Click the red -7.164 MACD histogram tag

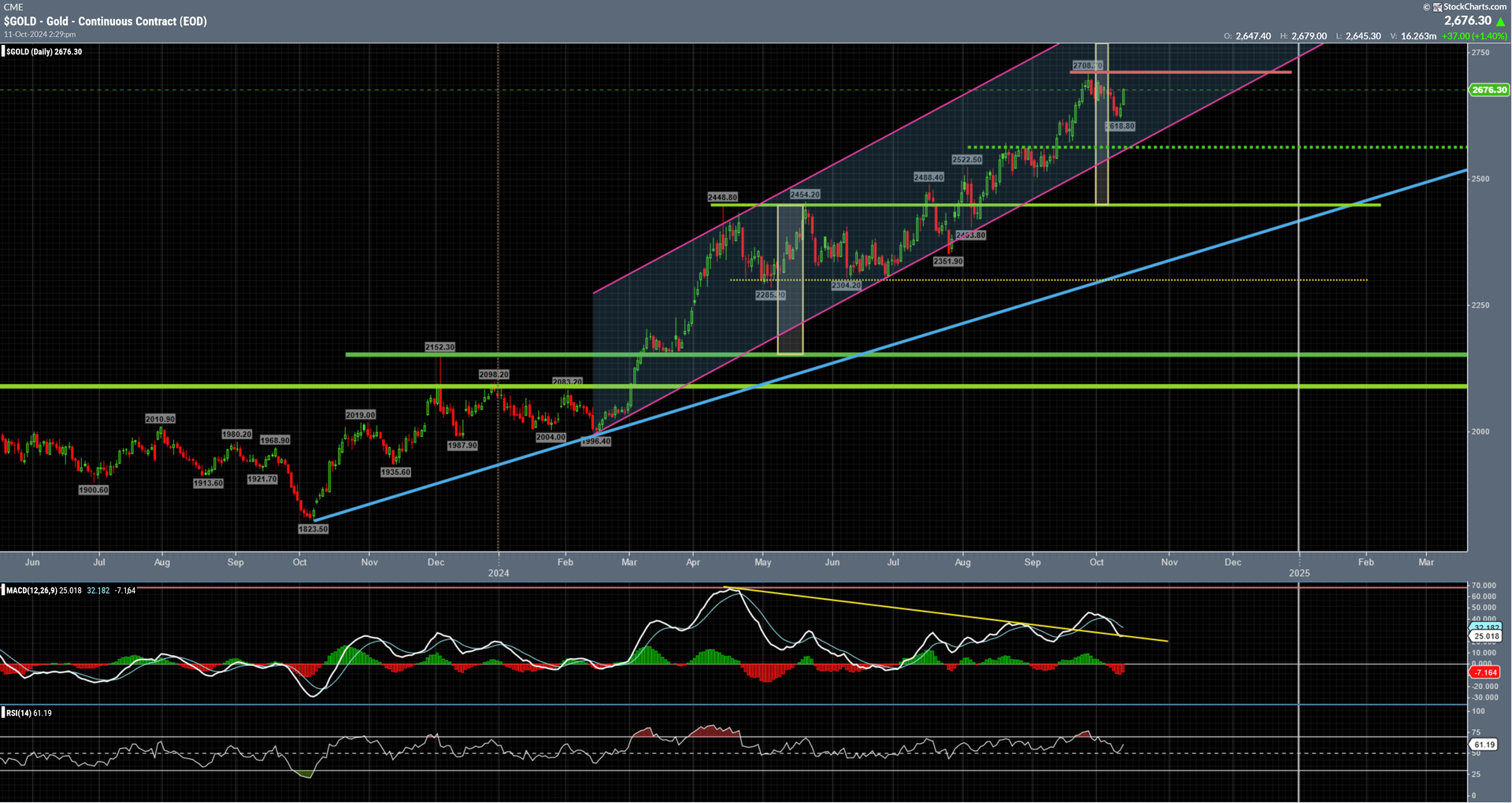click(x=1485, y=673)
